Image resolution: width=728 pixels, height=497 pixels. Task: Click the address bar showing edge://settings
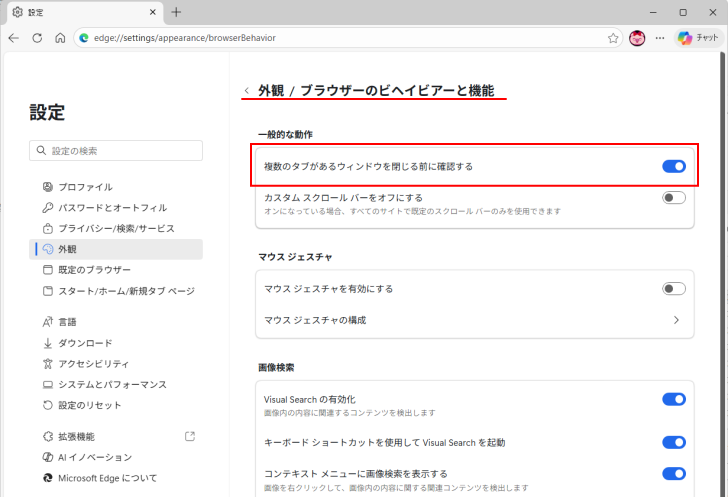coord(348,38)
